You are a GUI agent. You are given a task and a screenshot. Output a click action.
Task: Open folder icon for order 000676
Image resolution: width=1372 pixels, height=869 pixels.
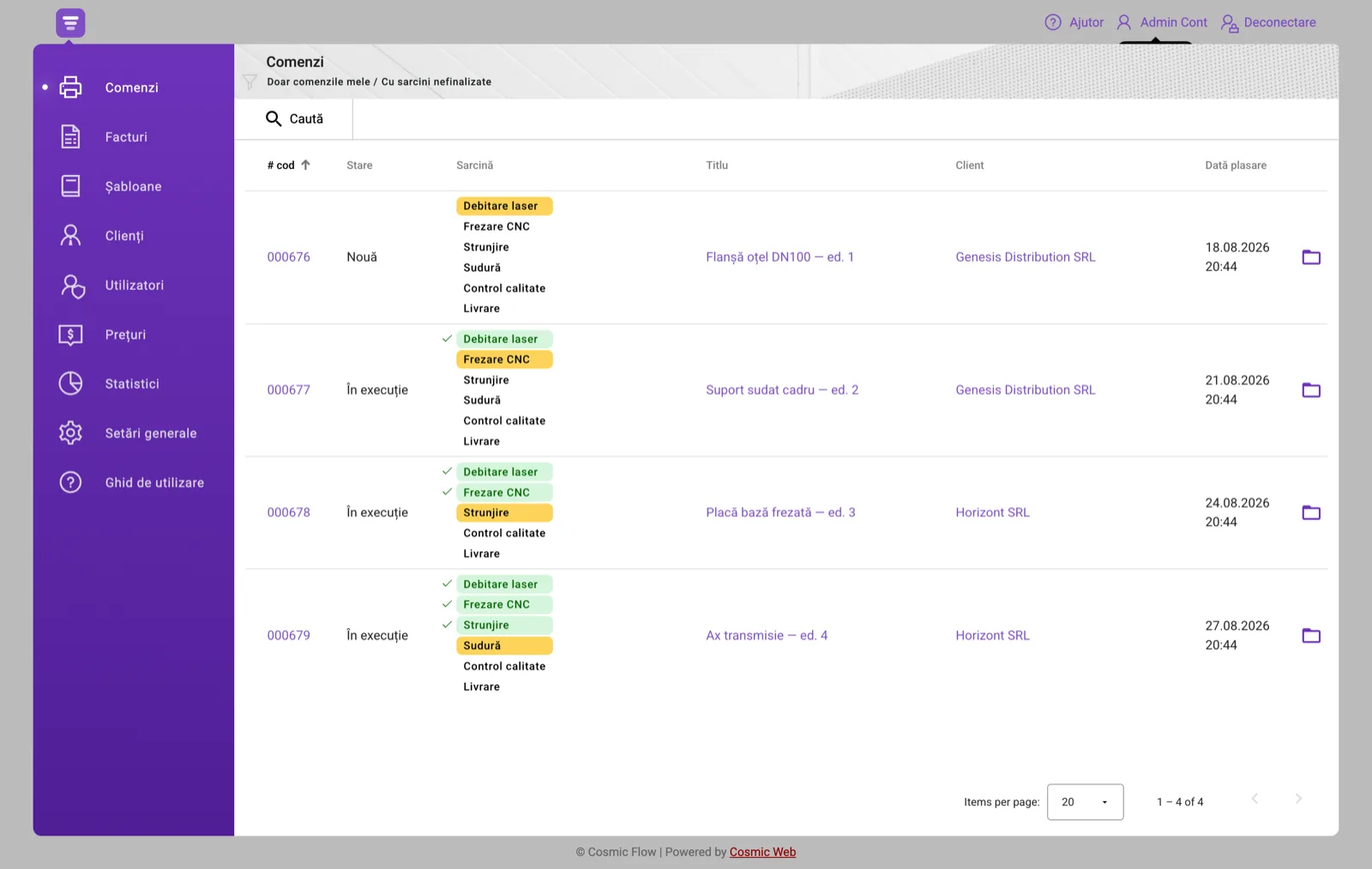pyautogui.click(x=1311, y=256)
